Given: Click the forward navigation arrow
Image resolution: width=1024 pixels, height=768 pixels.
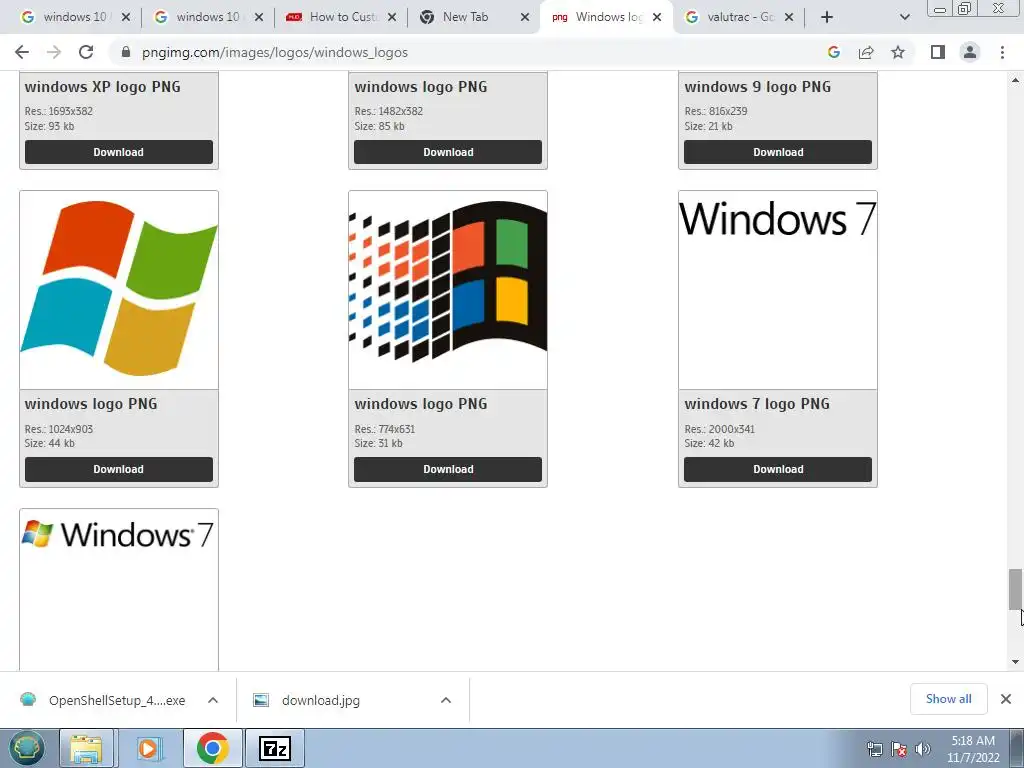Looking at the screenshot, I should coord(54,52).
